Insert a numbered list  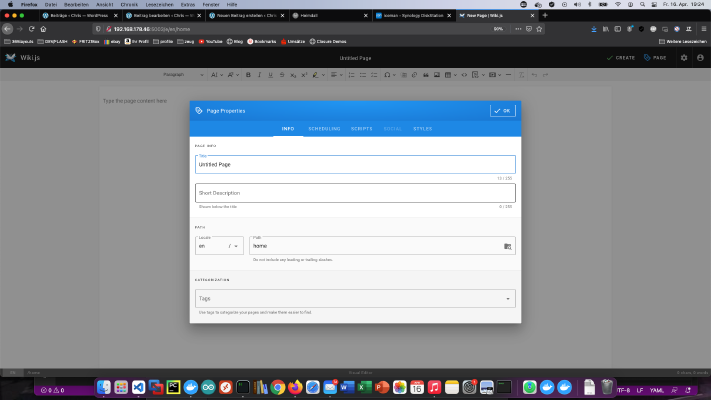[x=351, y=75]
